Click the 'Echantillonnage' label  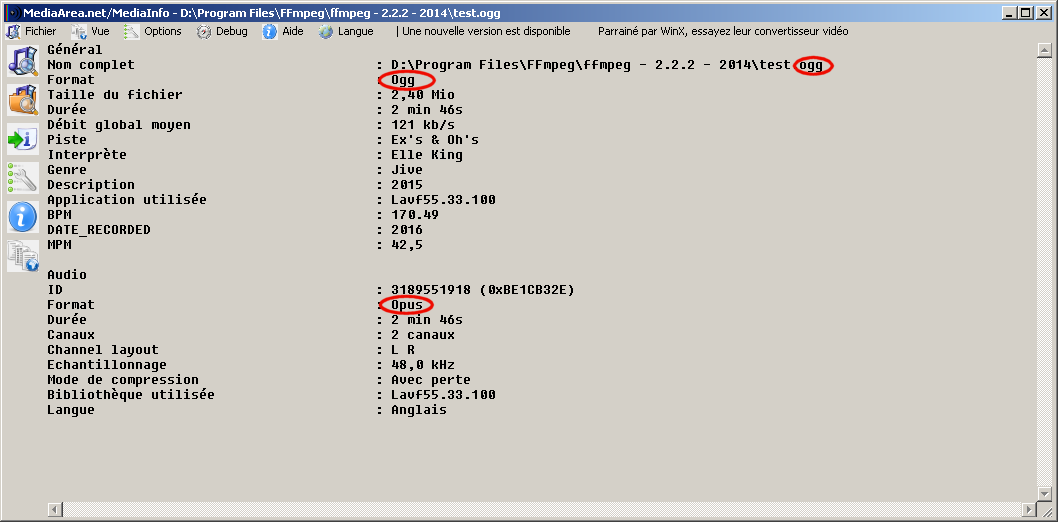tap(107, 365)
